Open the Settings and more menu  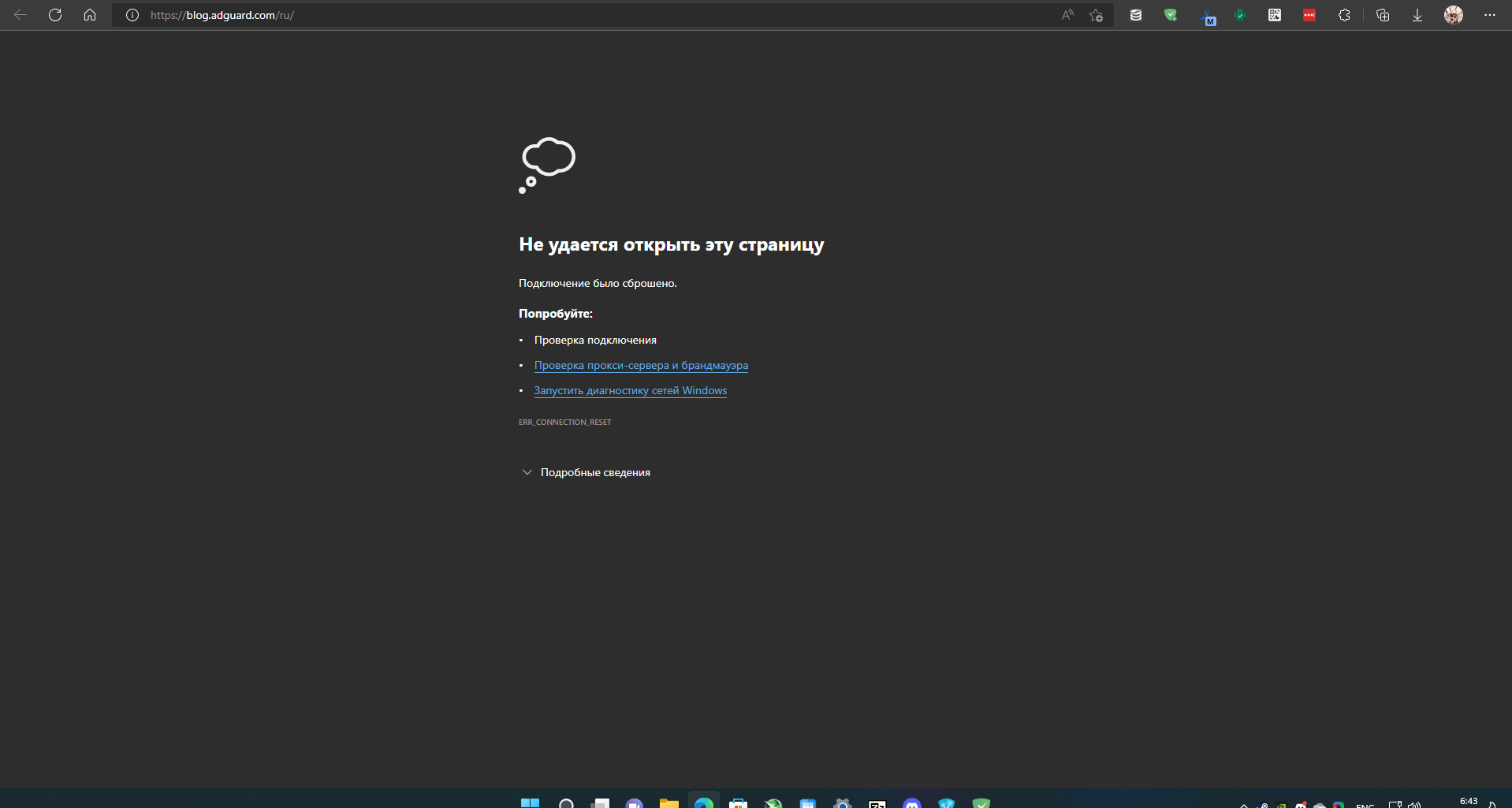pos(1491,14)
